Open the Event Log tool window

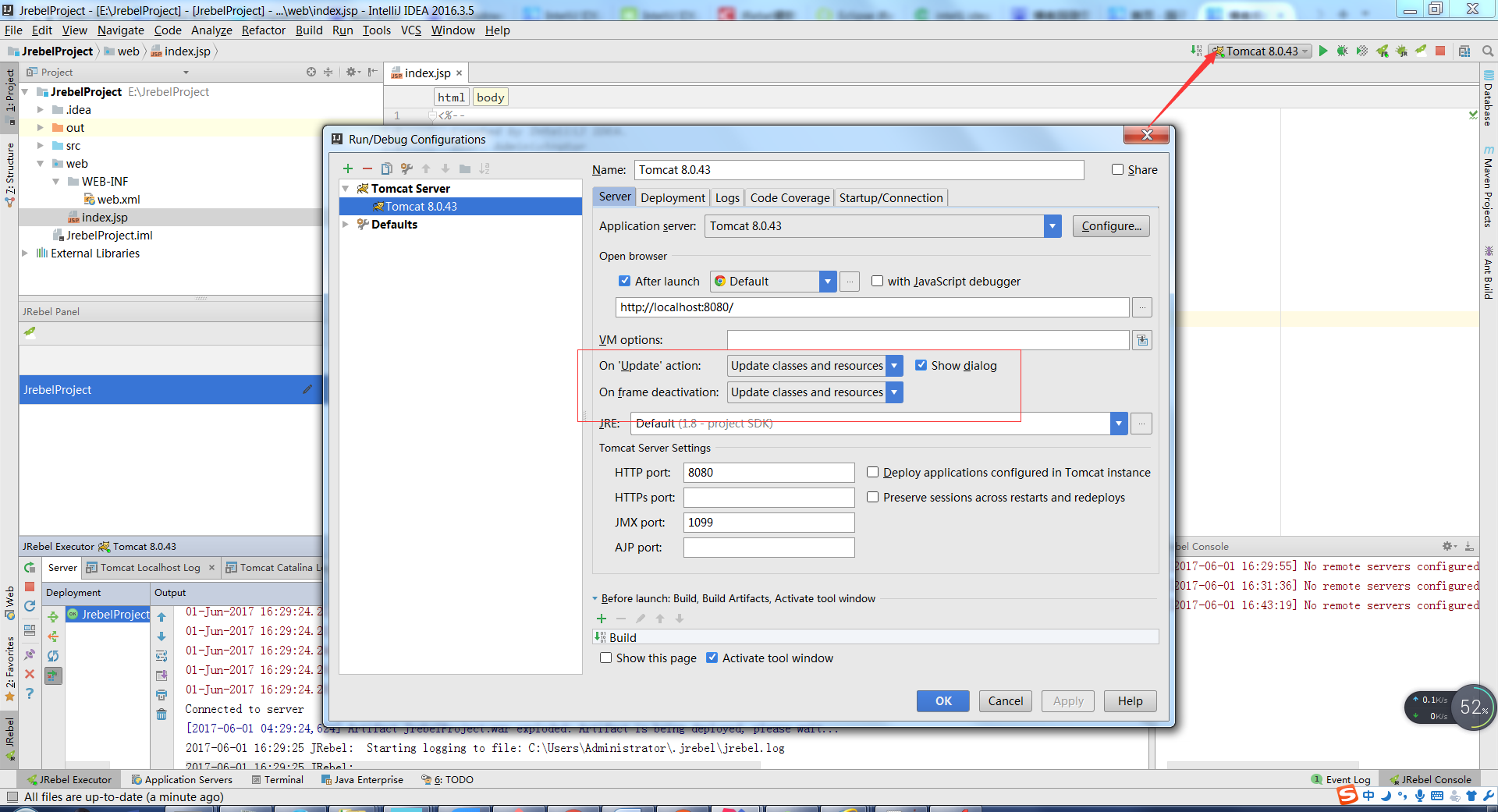pyautogui.click(x=1341, y=779)
